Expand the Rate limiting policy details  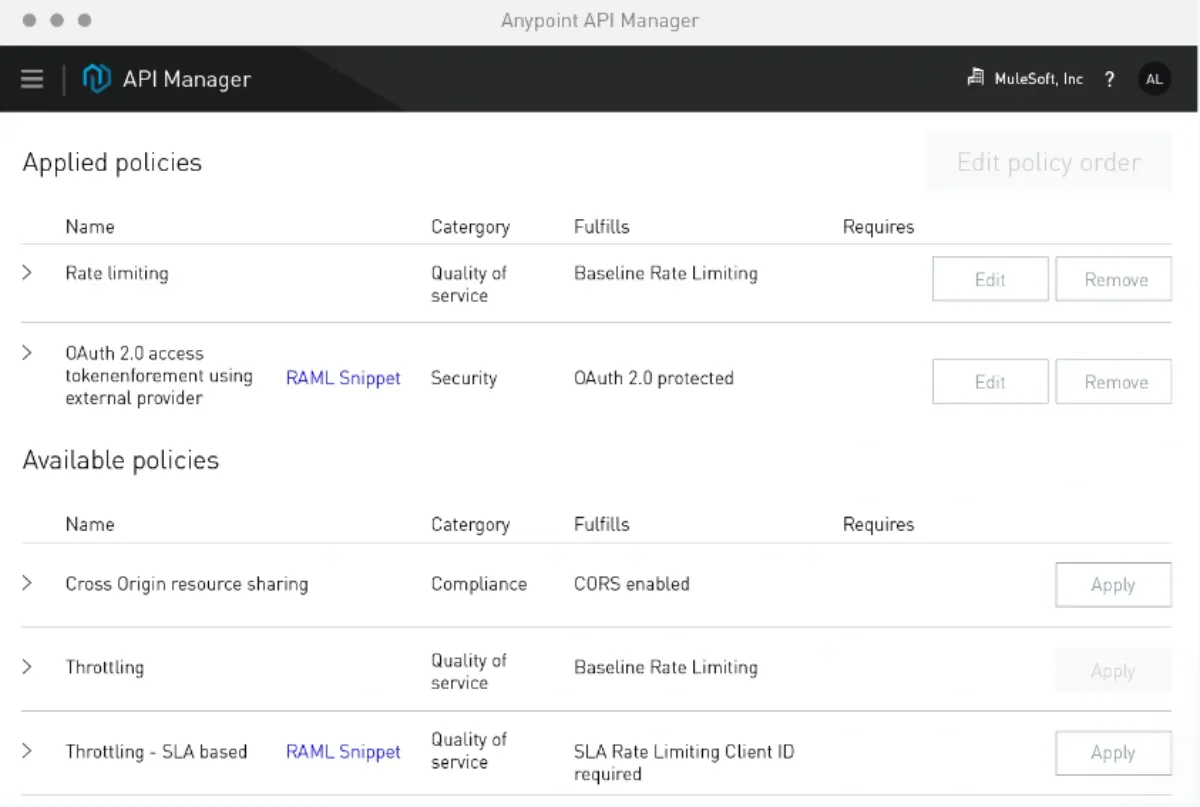pos(27,272)
